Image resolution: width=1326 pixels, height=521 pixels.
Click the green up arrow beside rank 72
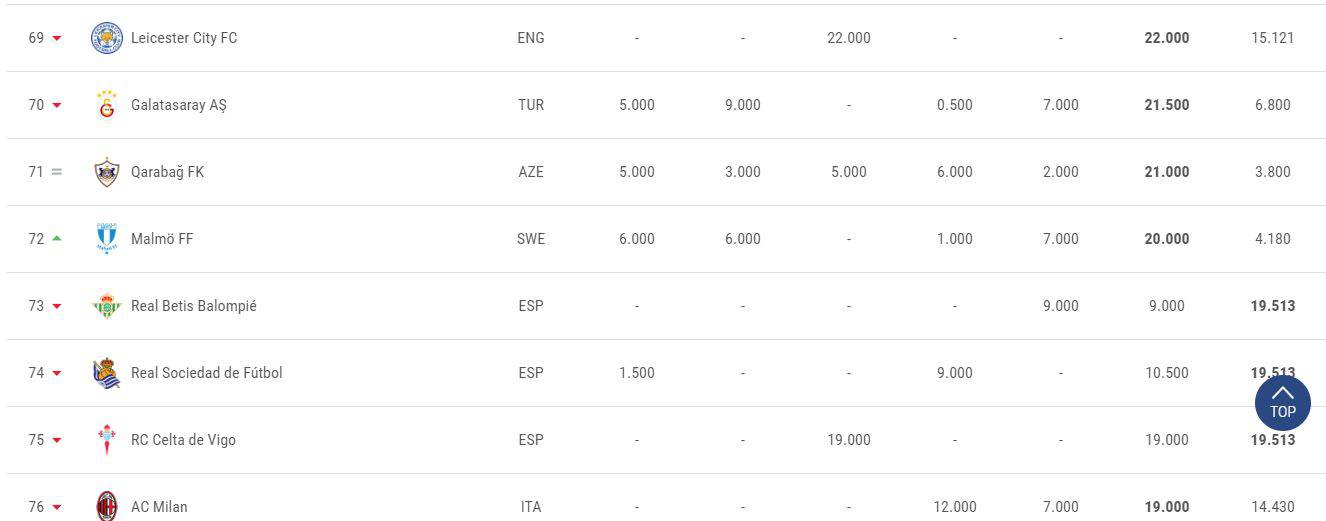[57, 239]
